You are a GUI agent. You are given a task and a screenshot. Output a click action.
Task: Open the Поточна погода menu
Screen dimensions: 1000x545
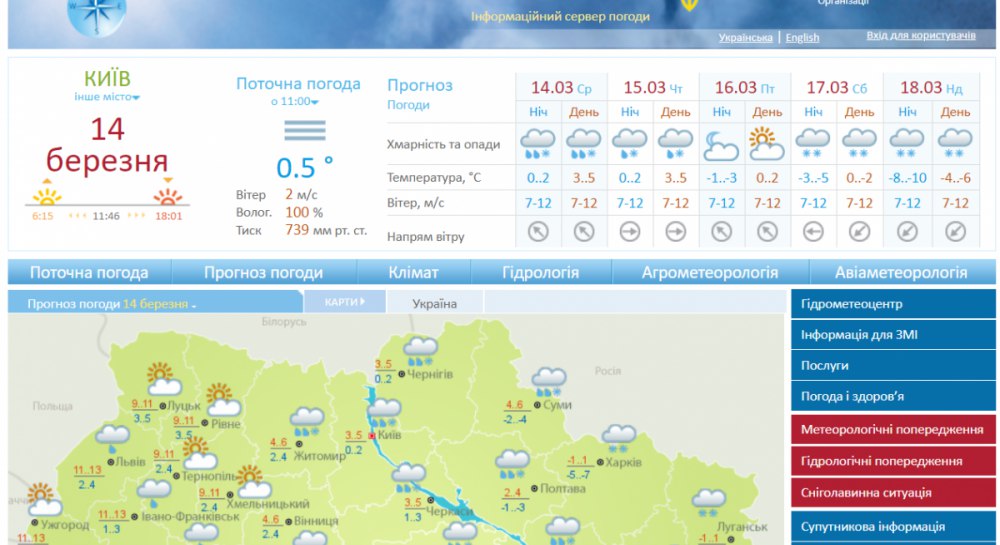[89, 273]
